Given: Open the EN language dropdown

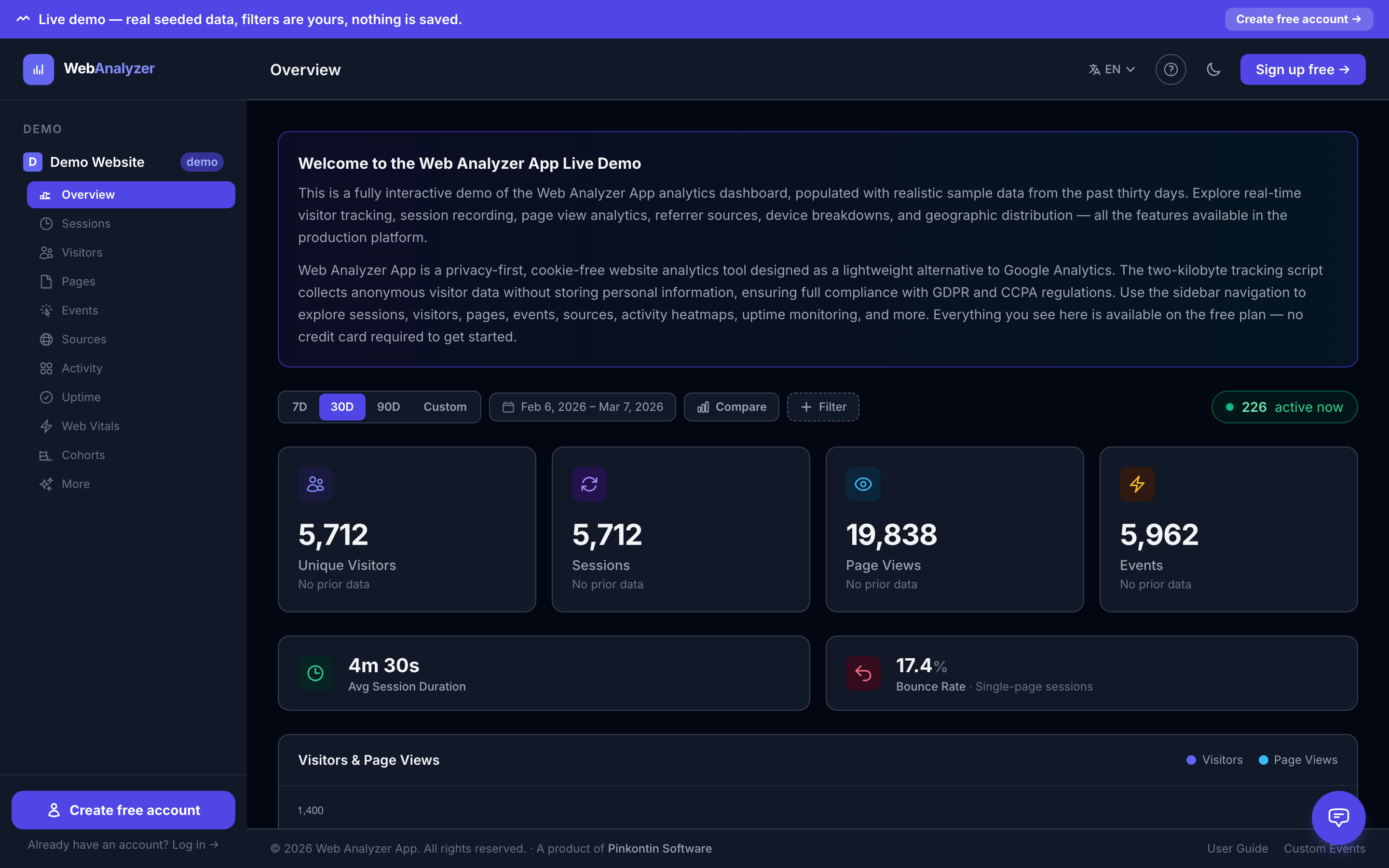Looking at the screenshot, I should click(x=1112, y=69).
